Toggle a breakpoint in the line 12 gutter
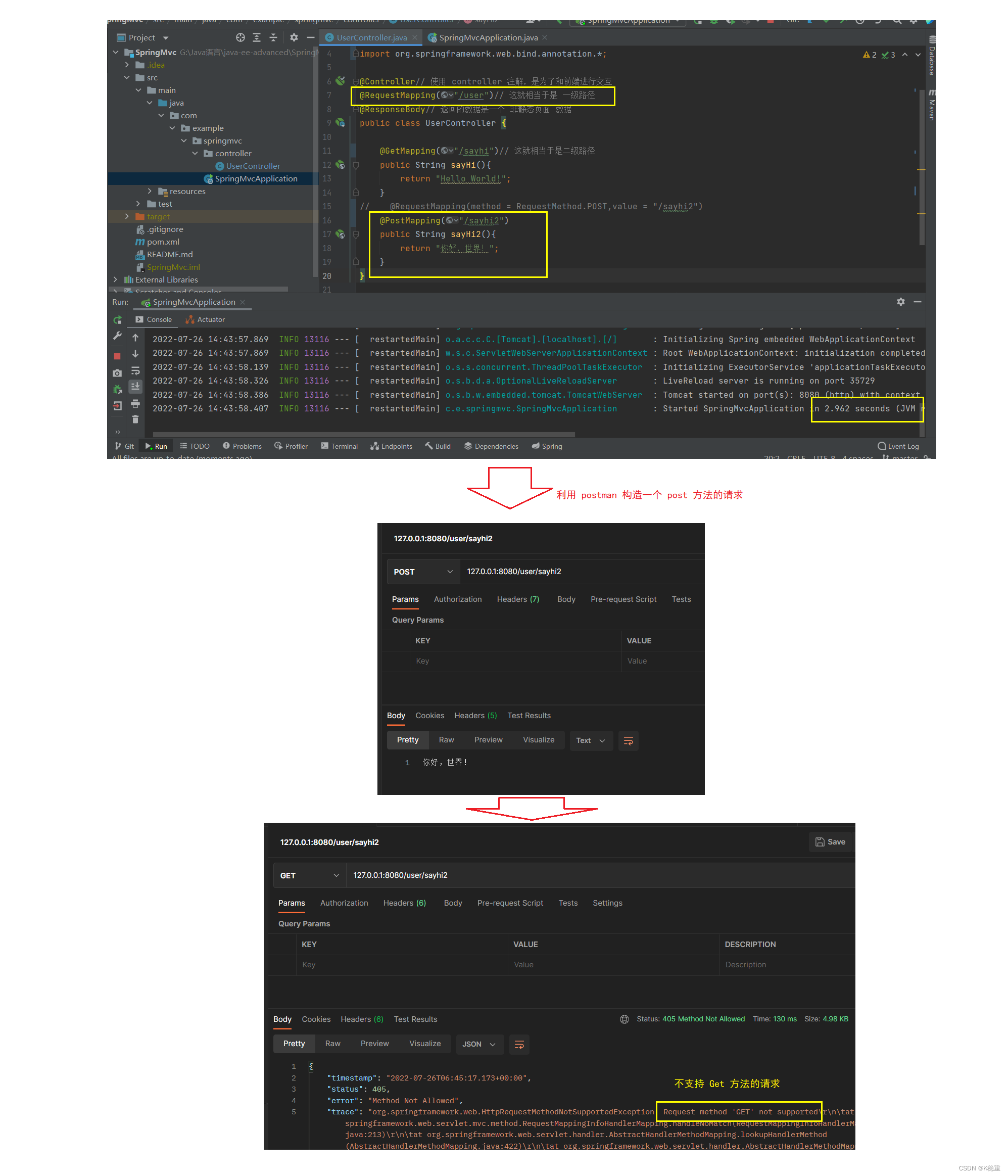Screen dimensions: 1008x1176 (x=349, y=165)
